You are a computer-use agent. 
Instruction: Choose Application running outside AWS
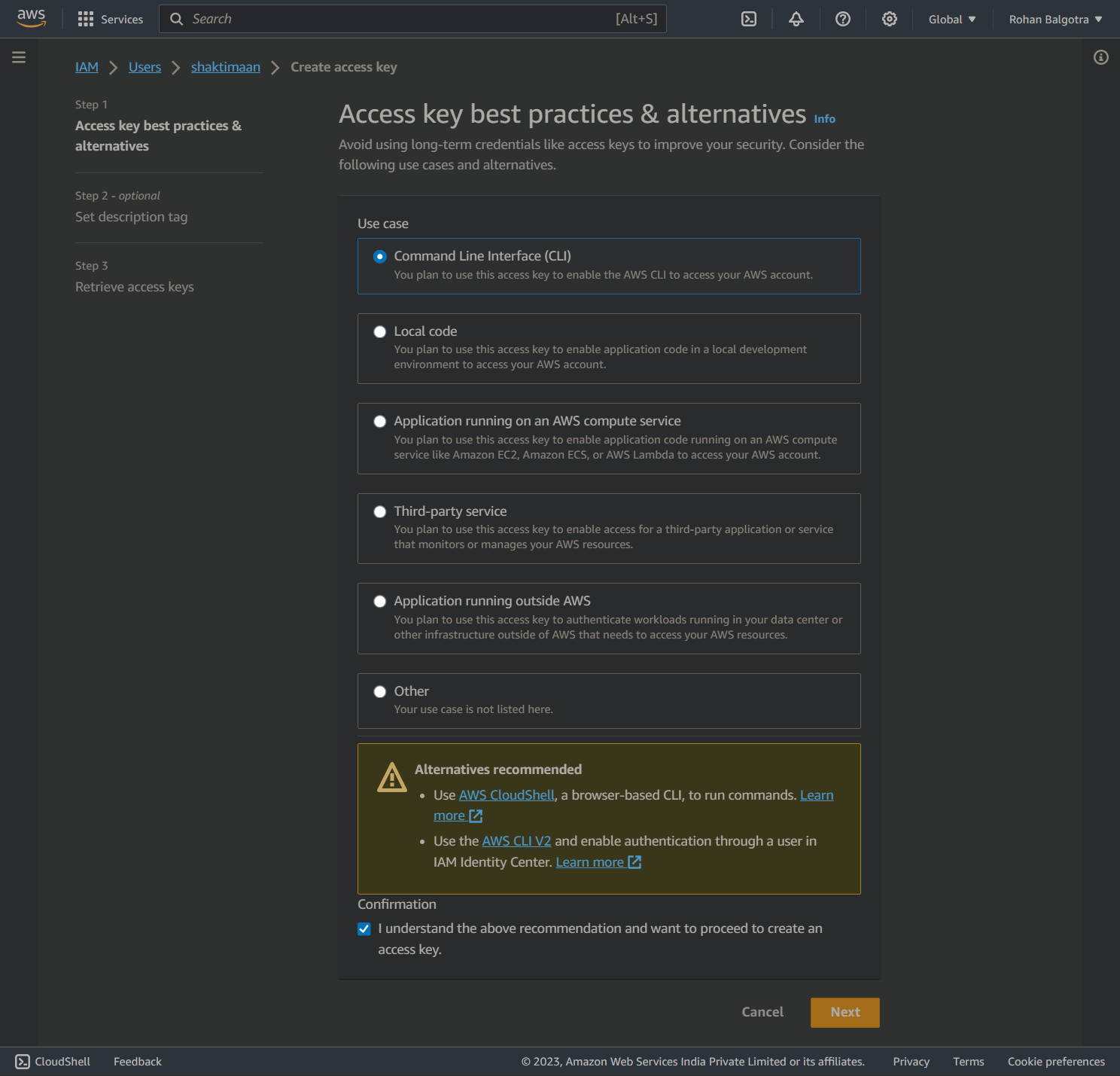pos(380,602)
